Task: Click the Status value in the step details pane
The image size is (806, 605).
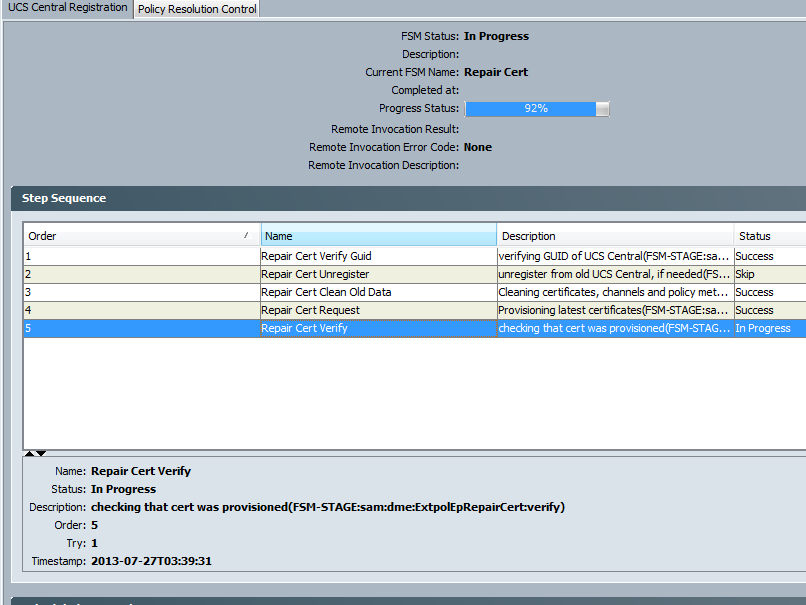Action: coord(123,489)
